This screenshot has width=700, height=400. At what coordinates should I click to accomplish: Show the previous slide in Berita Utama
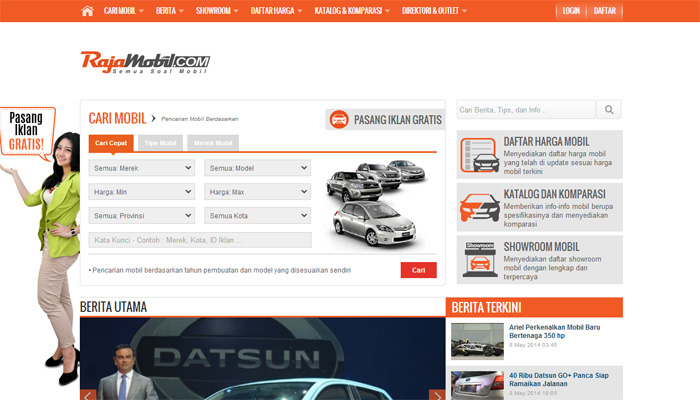pyautogui.click(x=88, y=395)
